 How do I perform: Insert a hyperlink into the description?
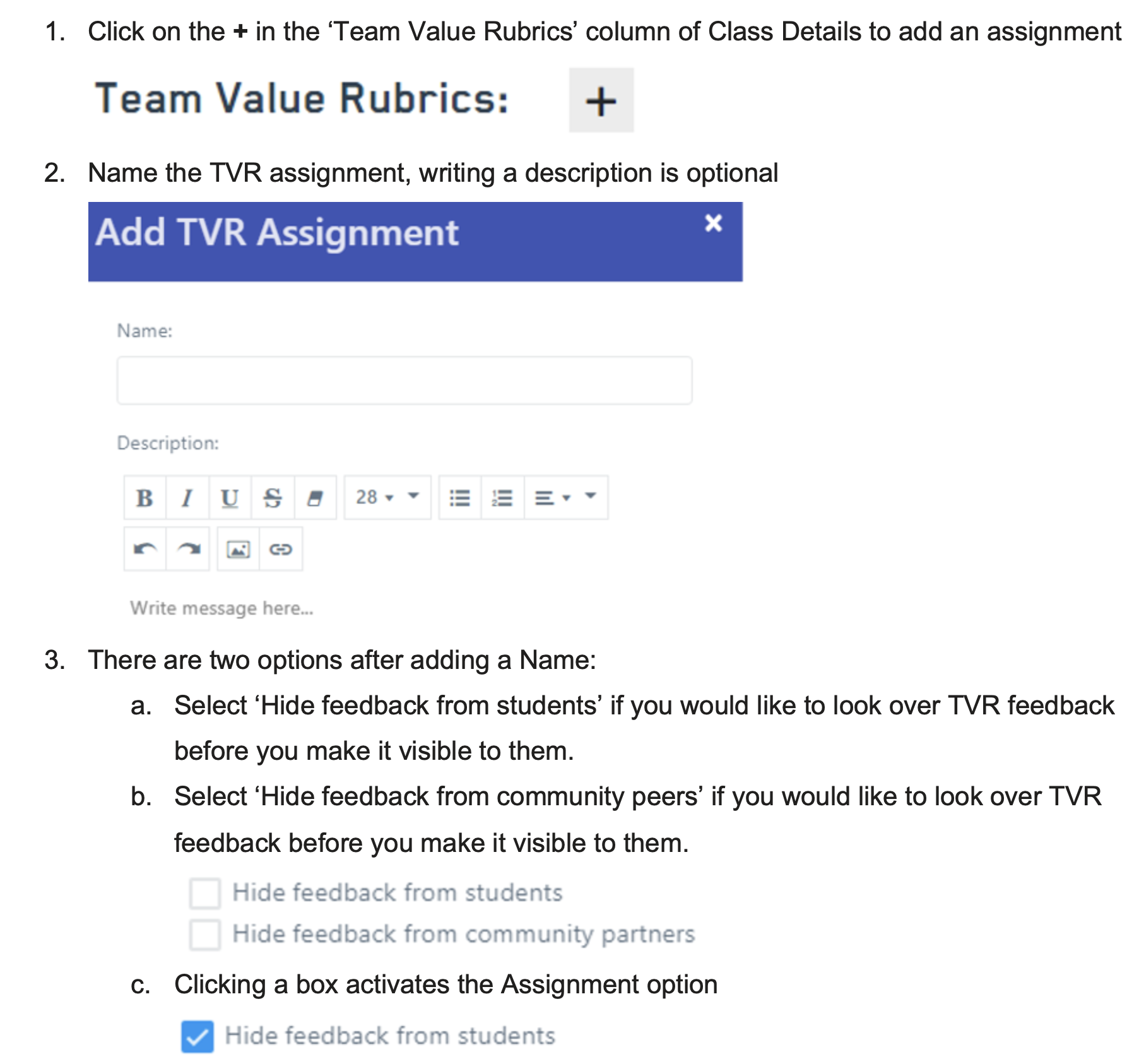click(x=281, y=550)
